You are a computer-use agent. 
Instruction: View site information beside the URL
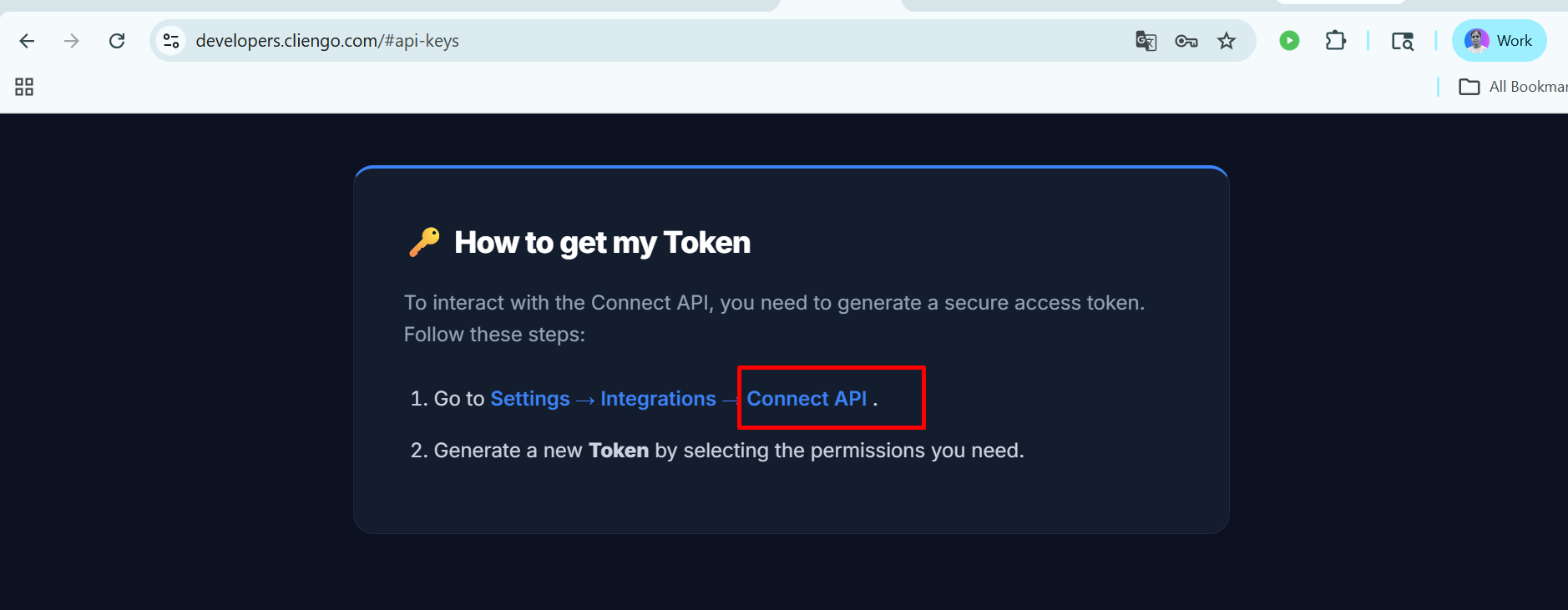coord(171,41)
